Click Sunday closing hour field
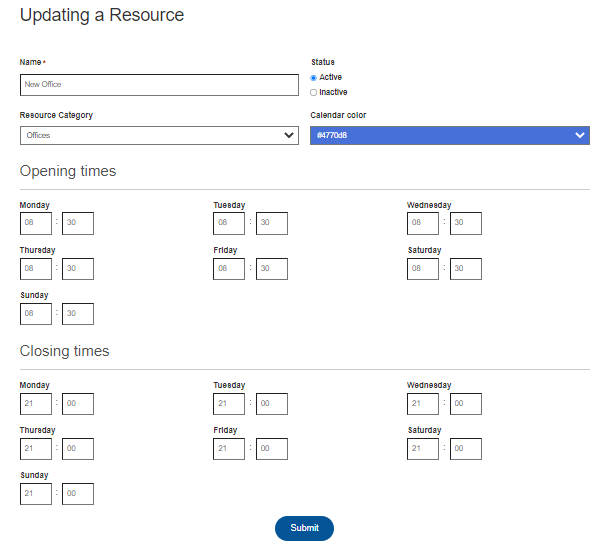 click(x=36, y=494)
